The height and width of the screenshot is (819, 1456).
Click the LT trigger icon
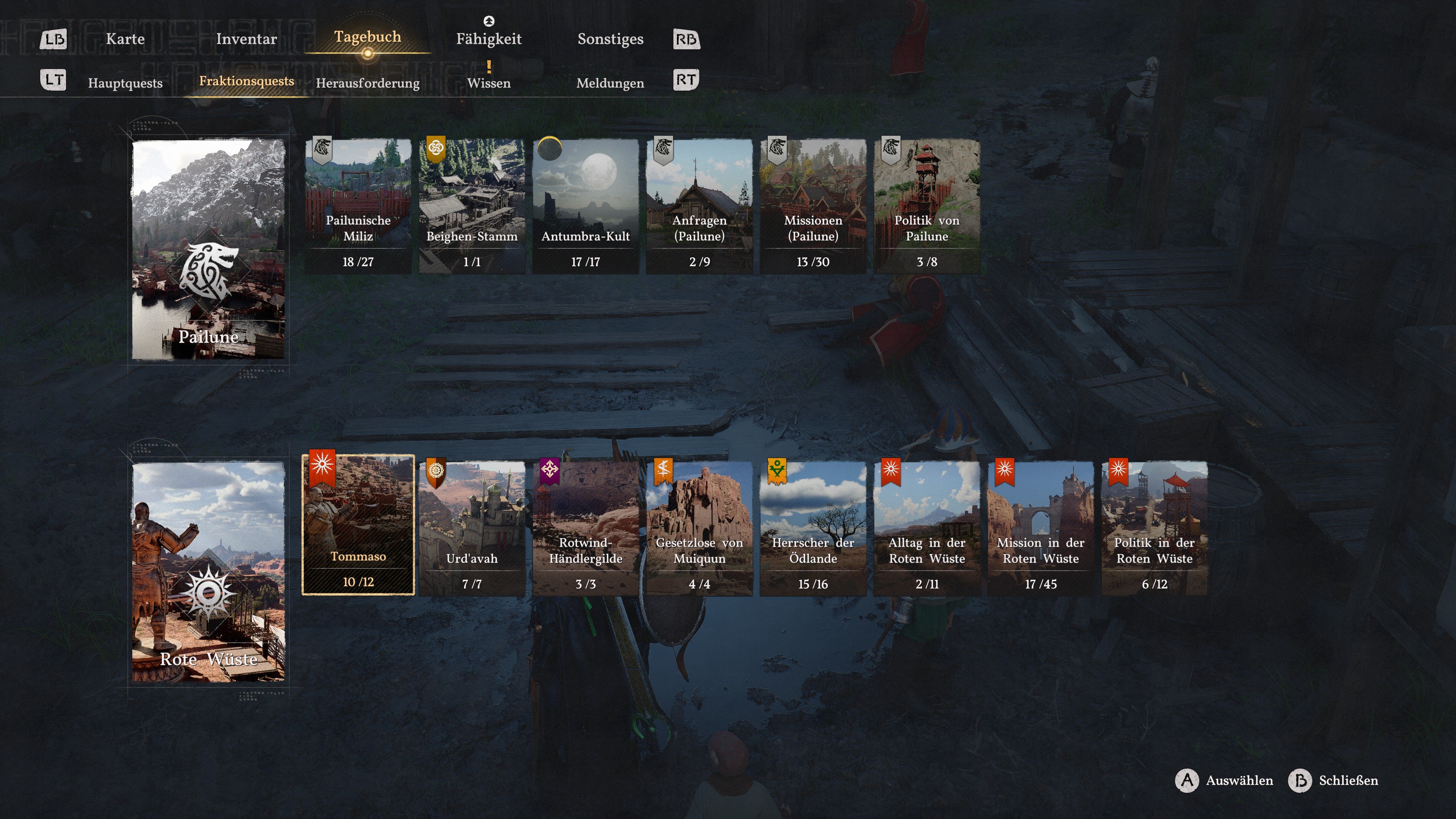[x=54, y=80]
